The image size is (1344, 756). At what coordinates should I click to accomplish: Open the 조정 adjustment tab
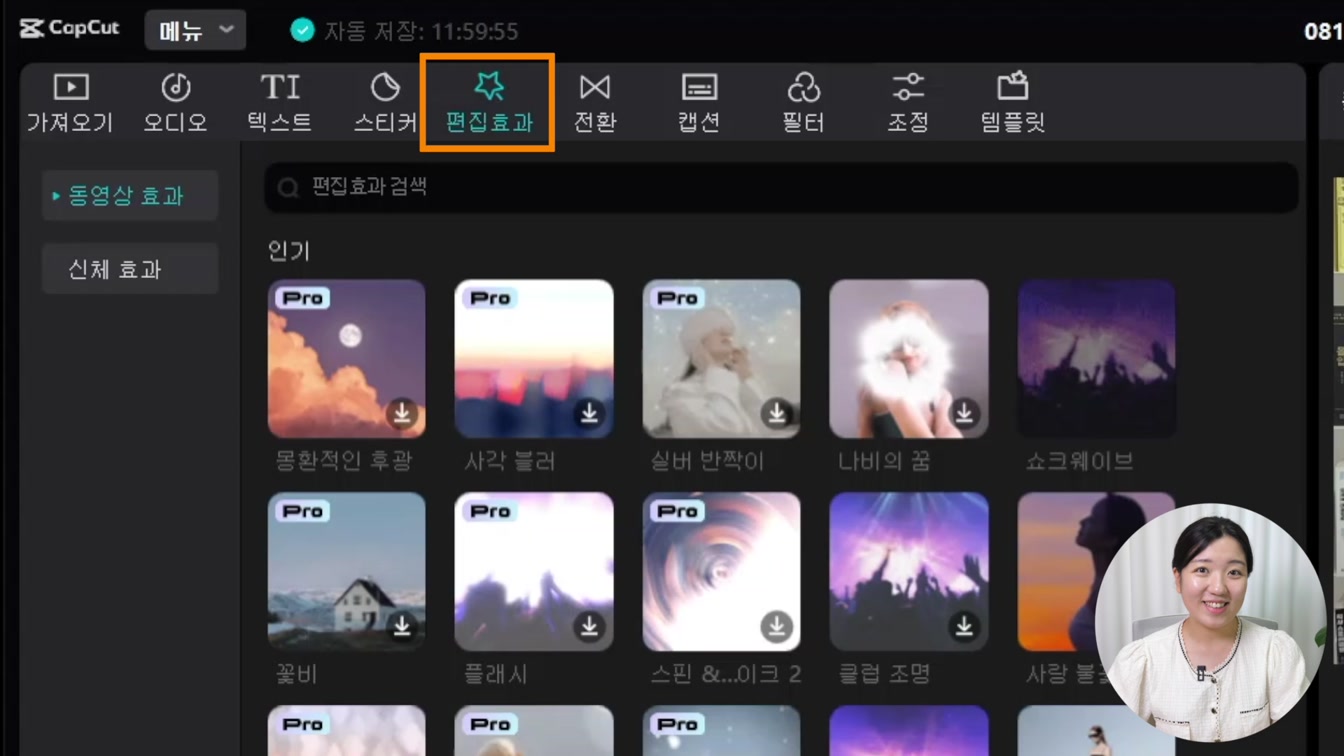pos(908,103)
